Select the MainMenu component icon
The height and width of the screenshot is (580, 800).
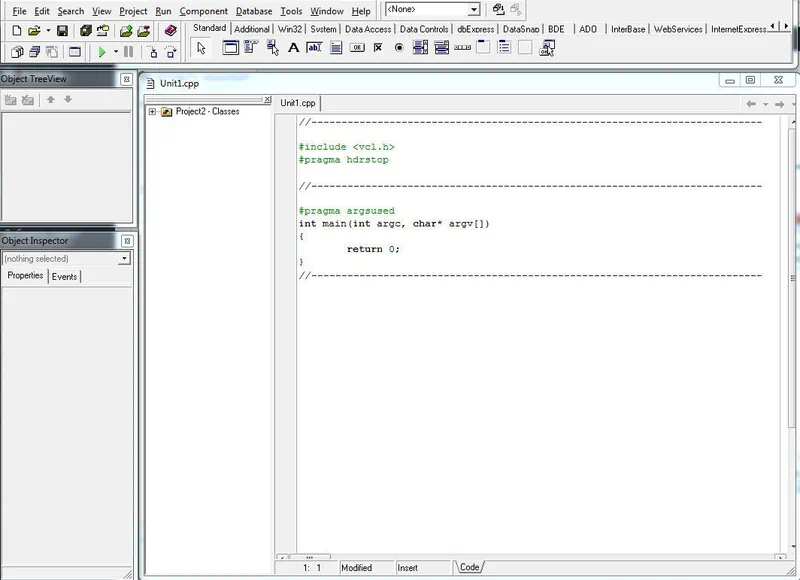(x=251, y=47)
